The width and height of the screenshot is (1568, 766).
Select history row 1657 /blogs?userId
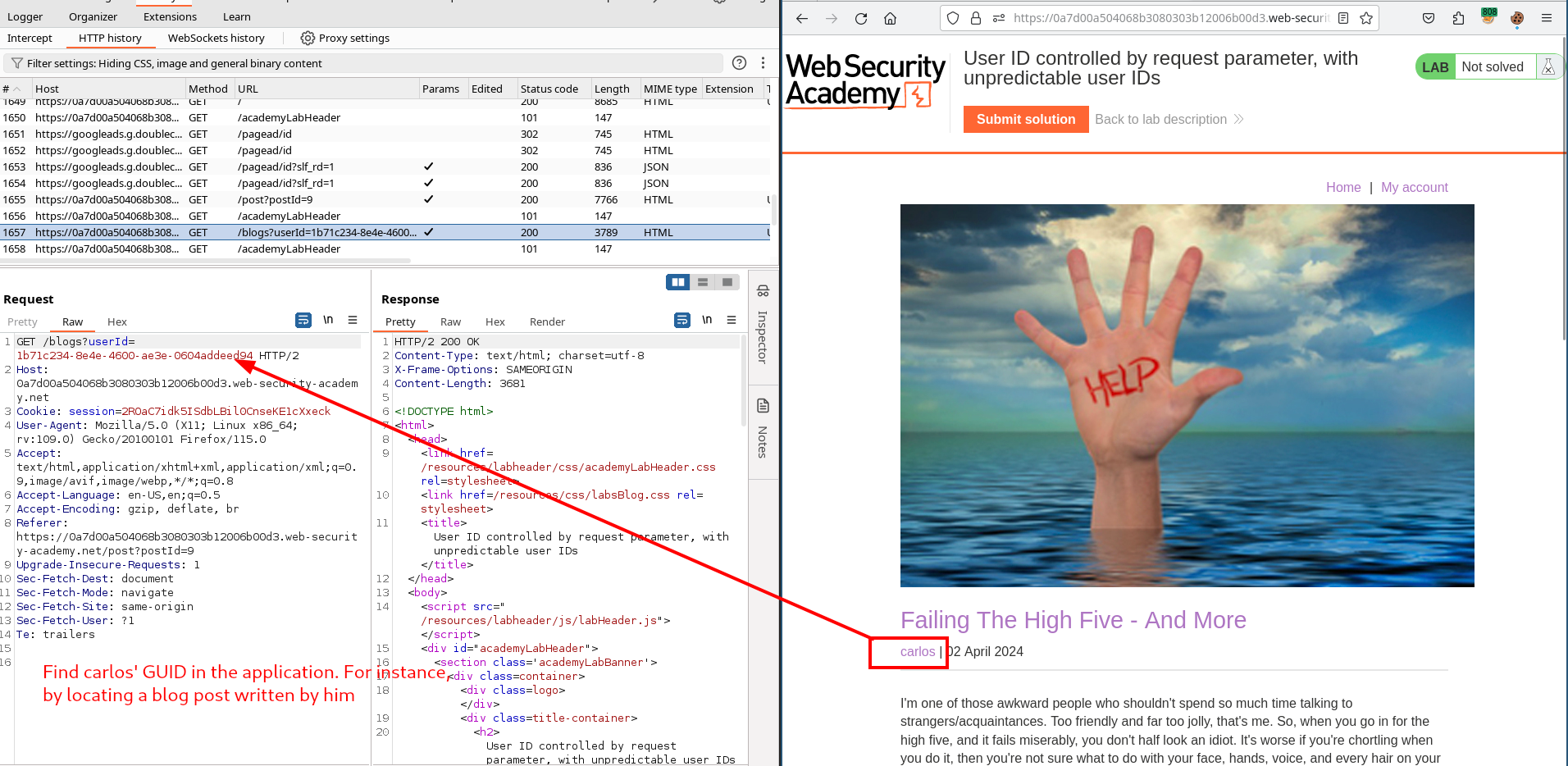click(x=385, y=232)
